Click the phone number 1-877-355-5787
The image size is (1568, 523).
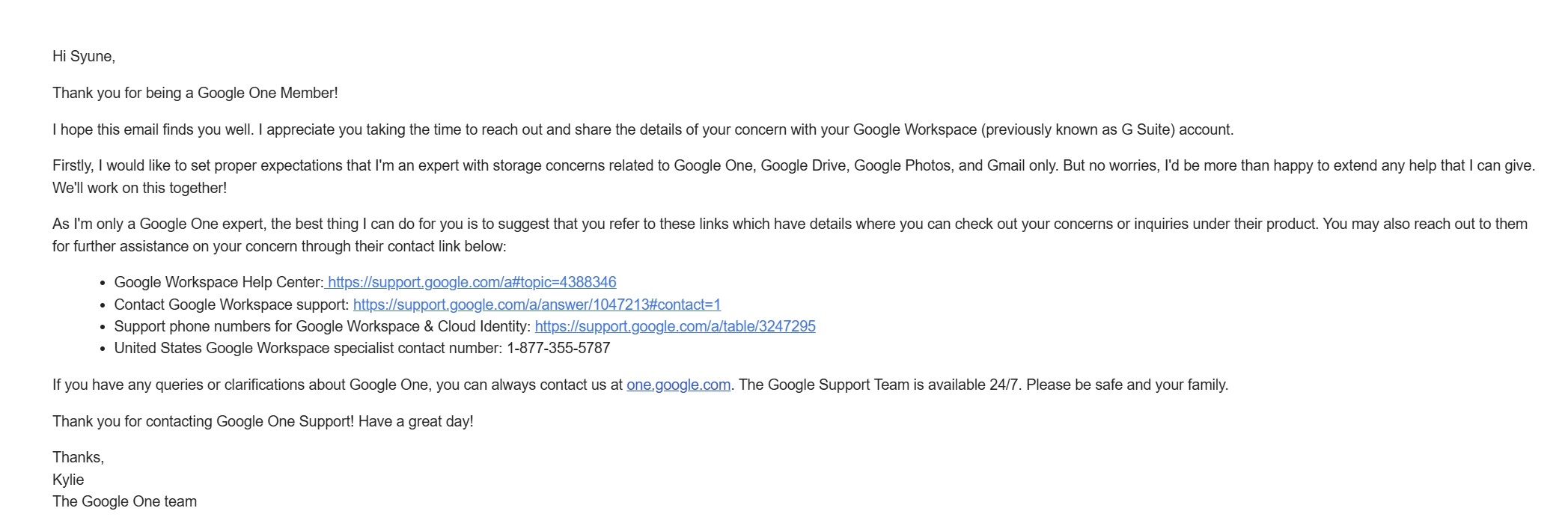click(x=558, y=348)
